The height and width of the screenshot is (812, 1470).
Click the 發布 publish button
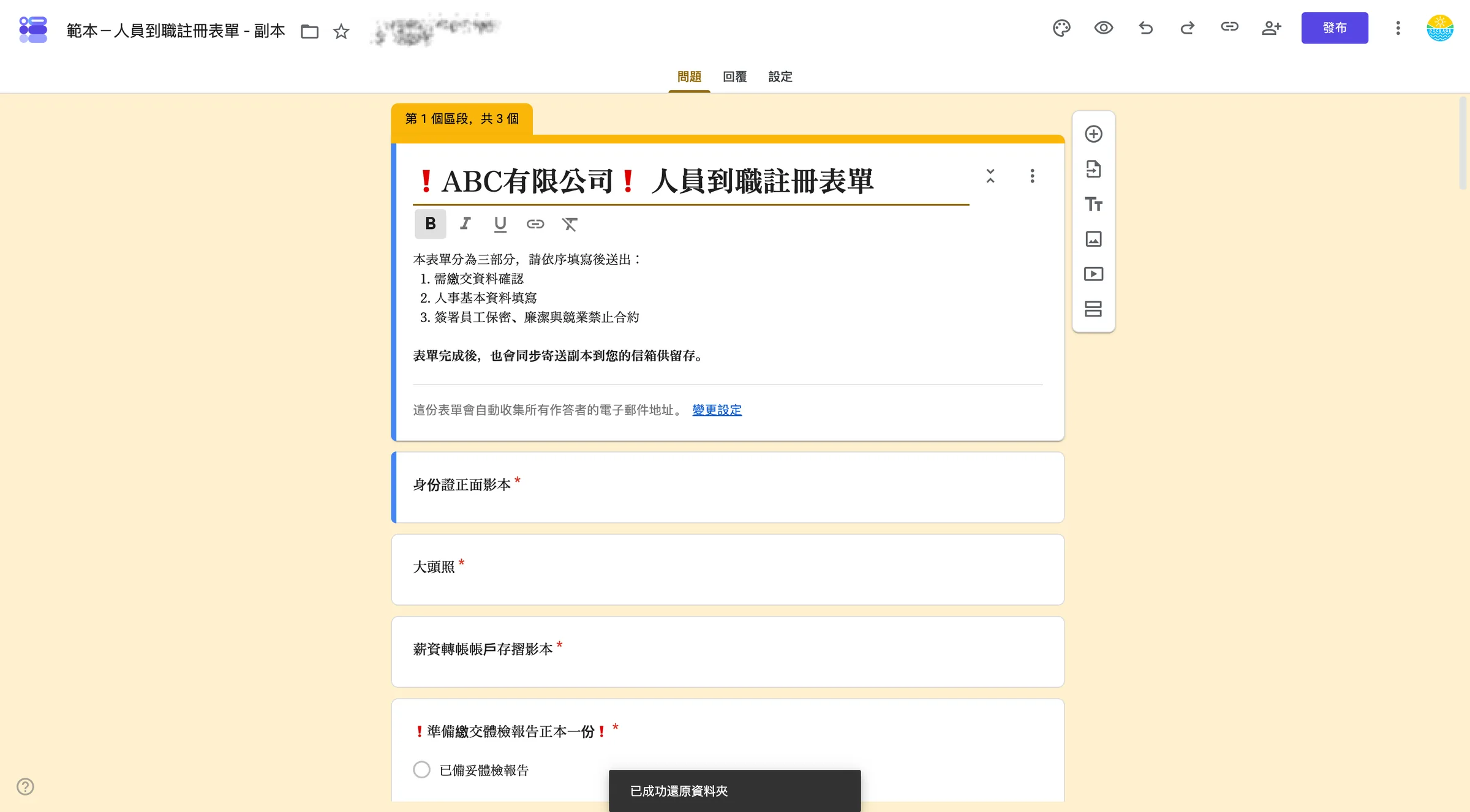click(x=1335, y=28)
